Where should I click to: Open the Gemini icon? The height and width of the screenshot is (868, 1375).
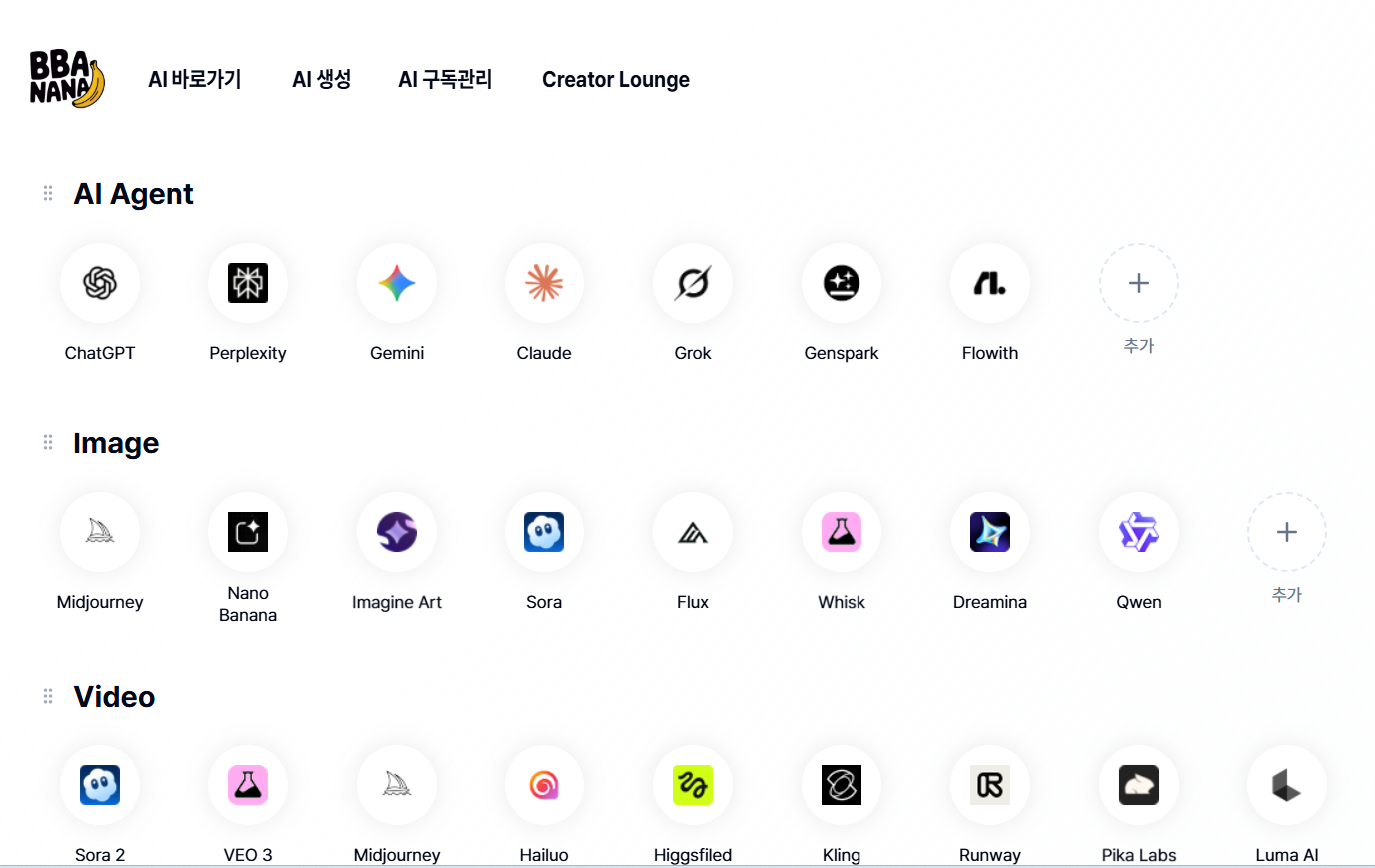point(397,283)
